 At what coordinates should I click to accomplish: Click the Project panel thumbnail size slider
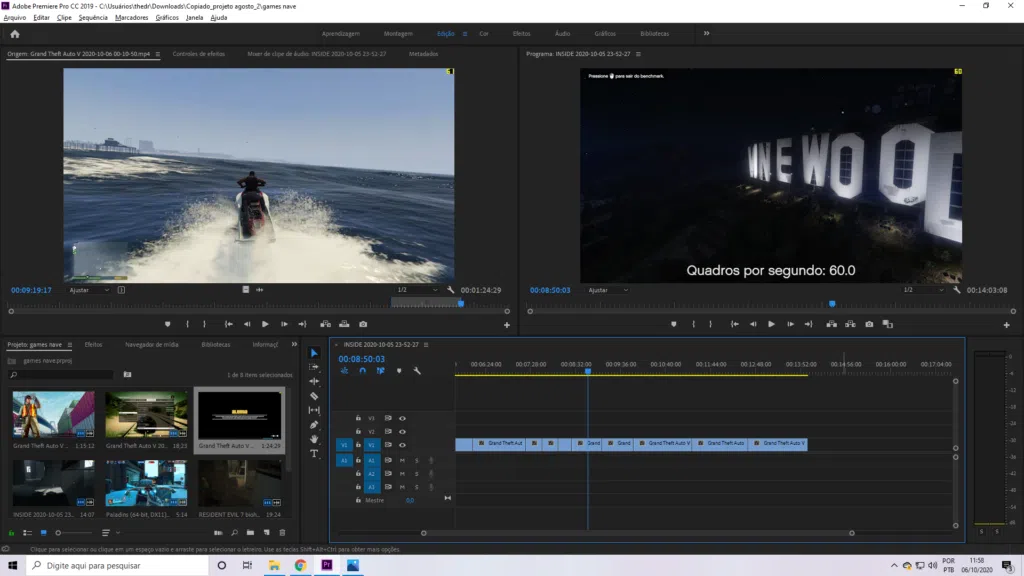click(x=60, y=533)
